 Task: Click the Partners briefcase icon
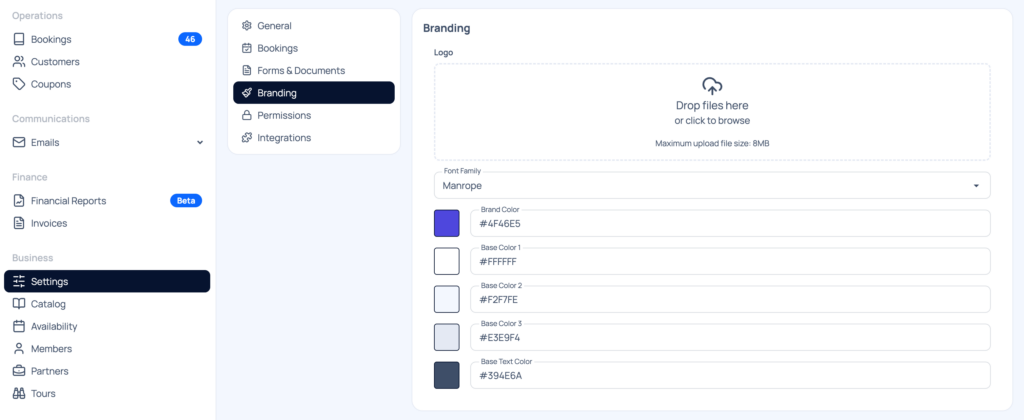[x=19, y=371]
